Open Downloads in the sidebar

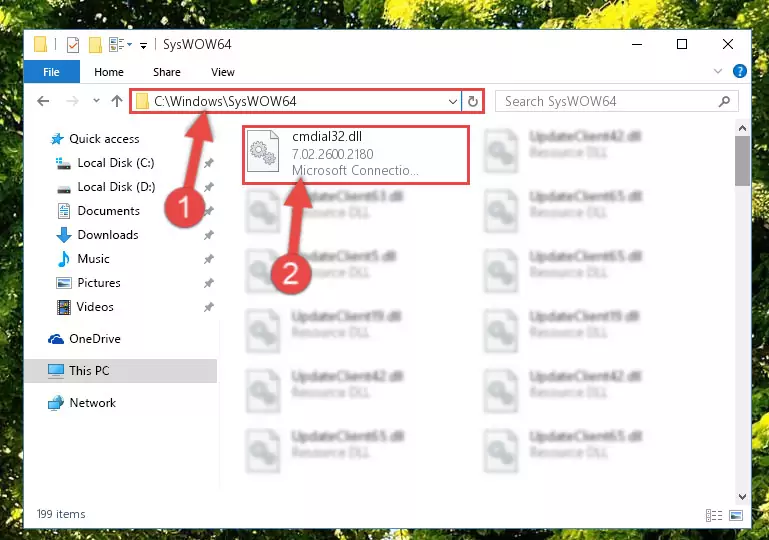pos(108,235)
